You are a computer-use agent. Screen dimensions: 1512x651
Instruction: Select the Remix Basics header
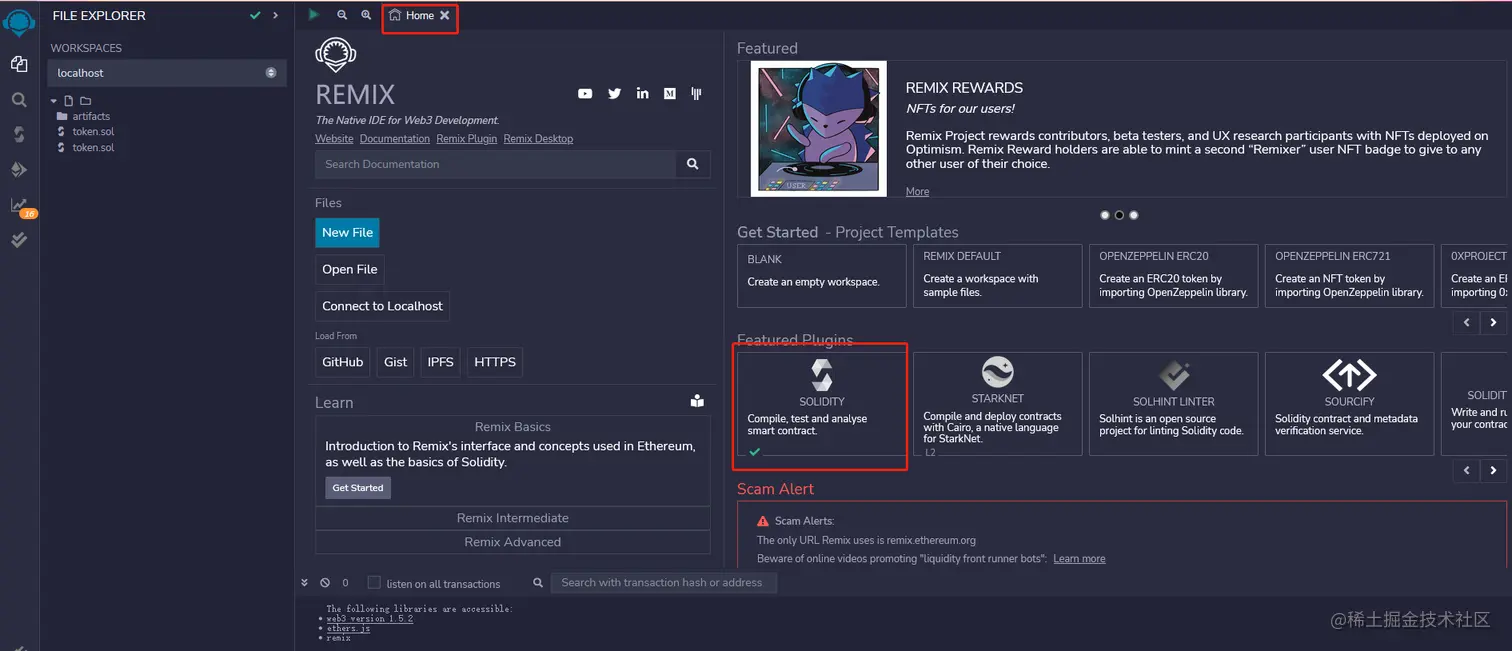[513, 427]
